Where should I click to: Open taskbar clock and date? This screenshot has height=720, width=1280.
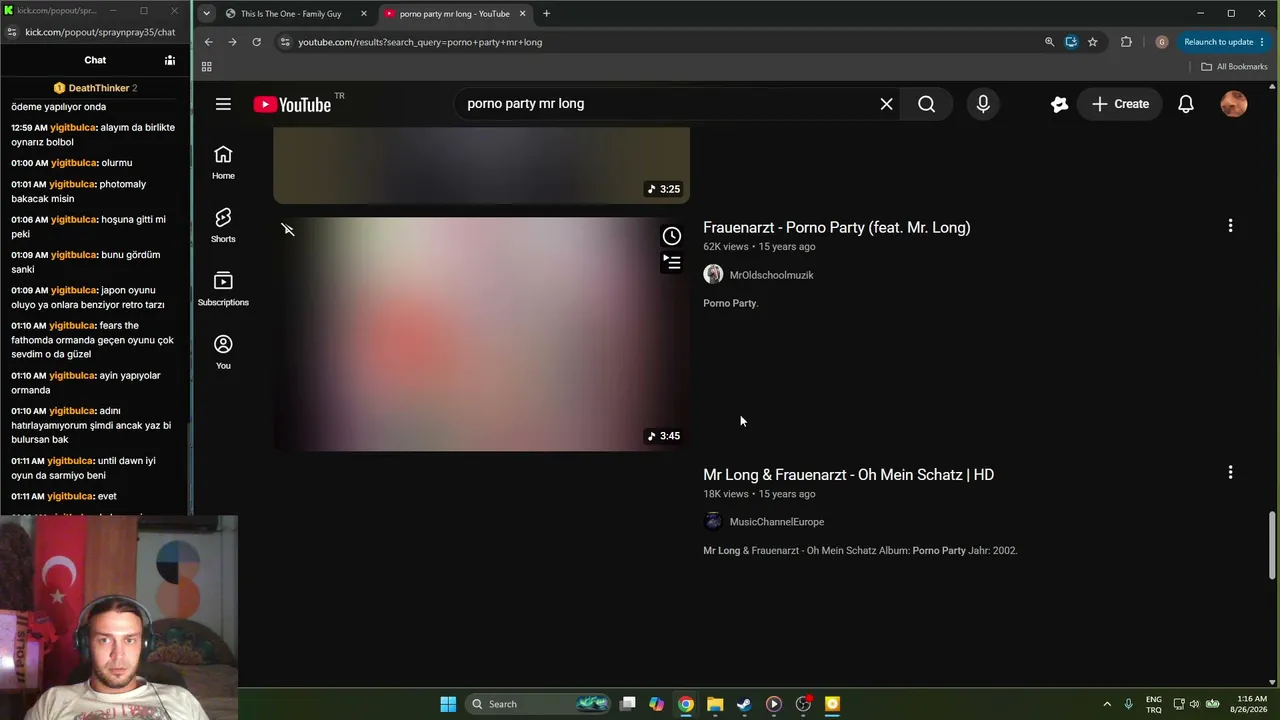pos(1251,704)
